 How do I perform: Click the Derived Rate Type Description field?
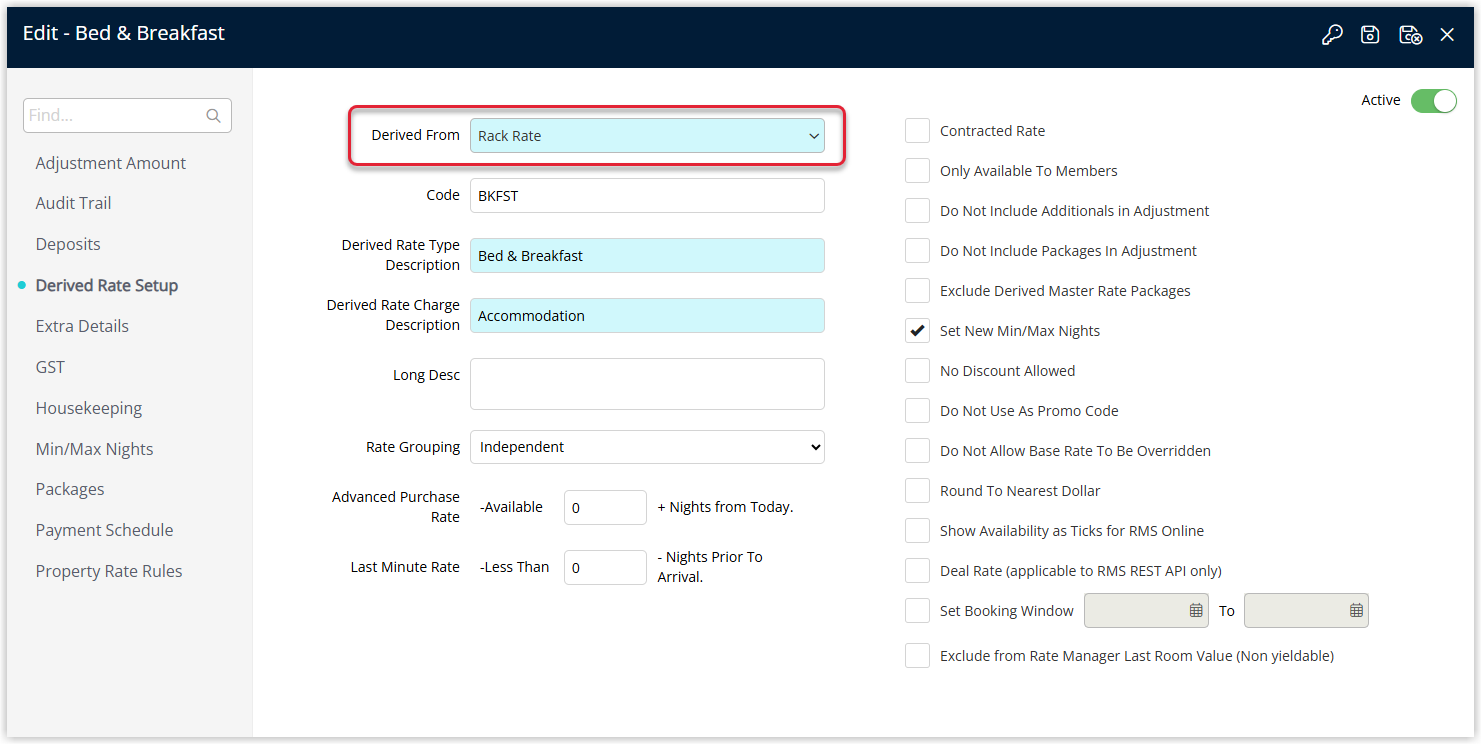pos(647,256)
